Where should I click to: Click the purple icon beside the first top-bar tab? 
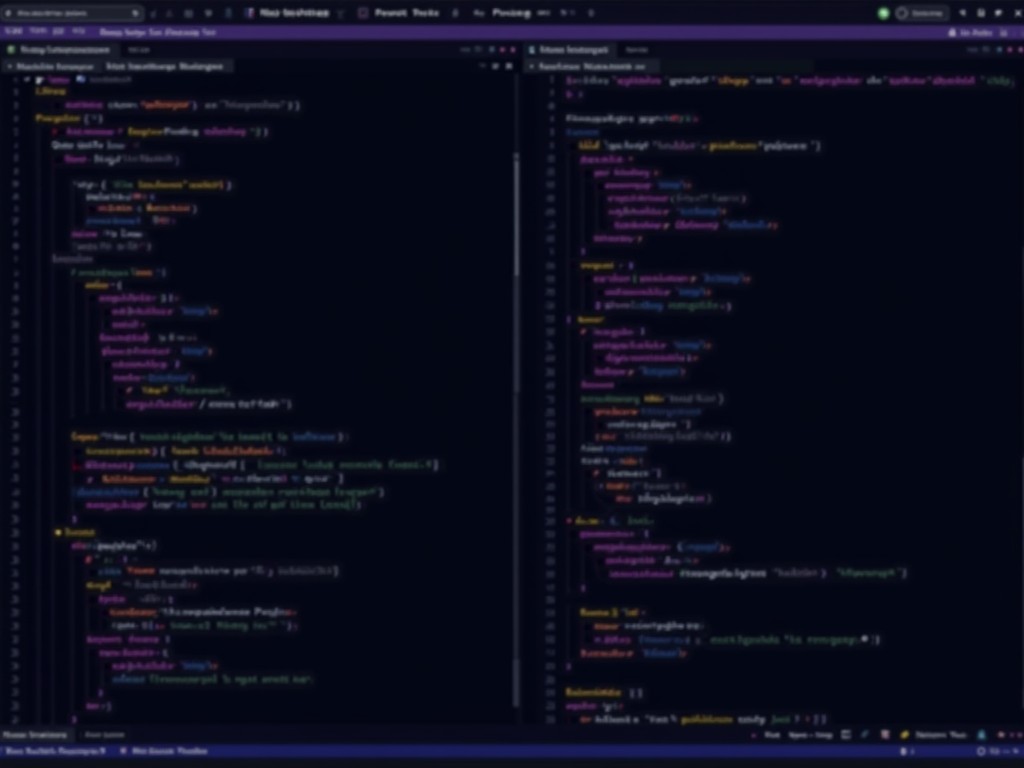coord(249,13)
